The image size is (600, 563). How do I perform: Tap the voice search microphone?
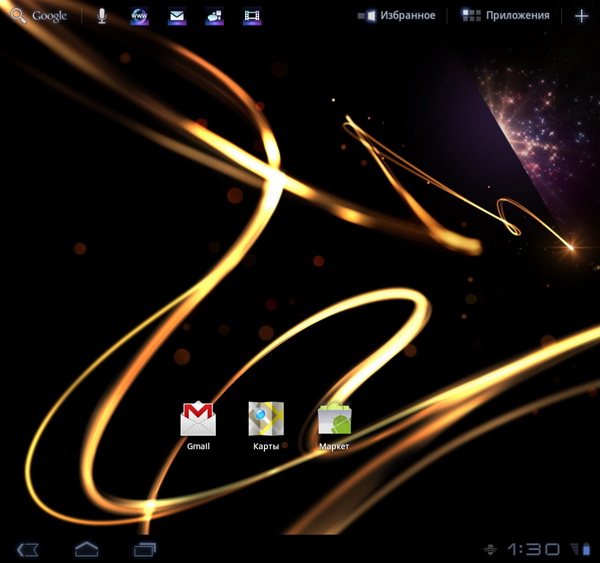click(102, 16)
